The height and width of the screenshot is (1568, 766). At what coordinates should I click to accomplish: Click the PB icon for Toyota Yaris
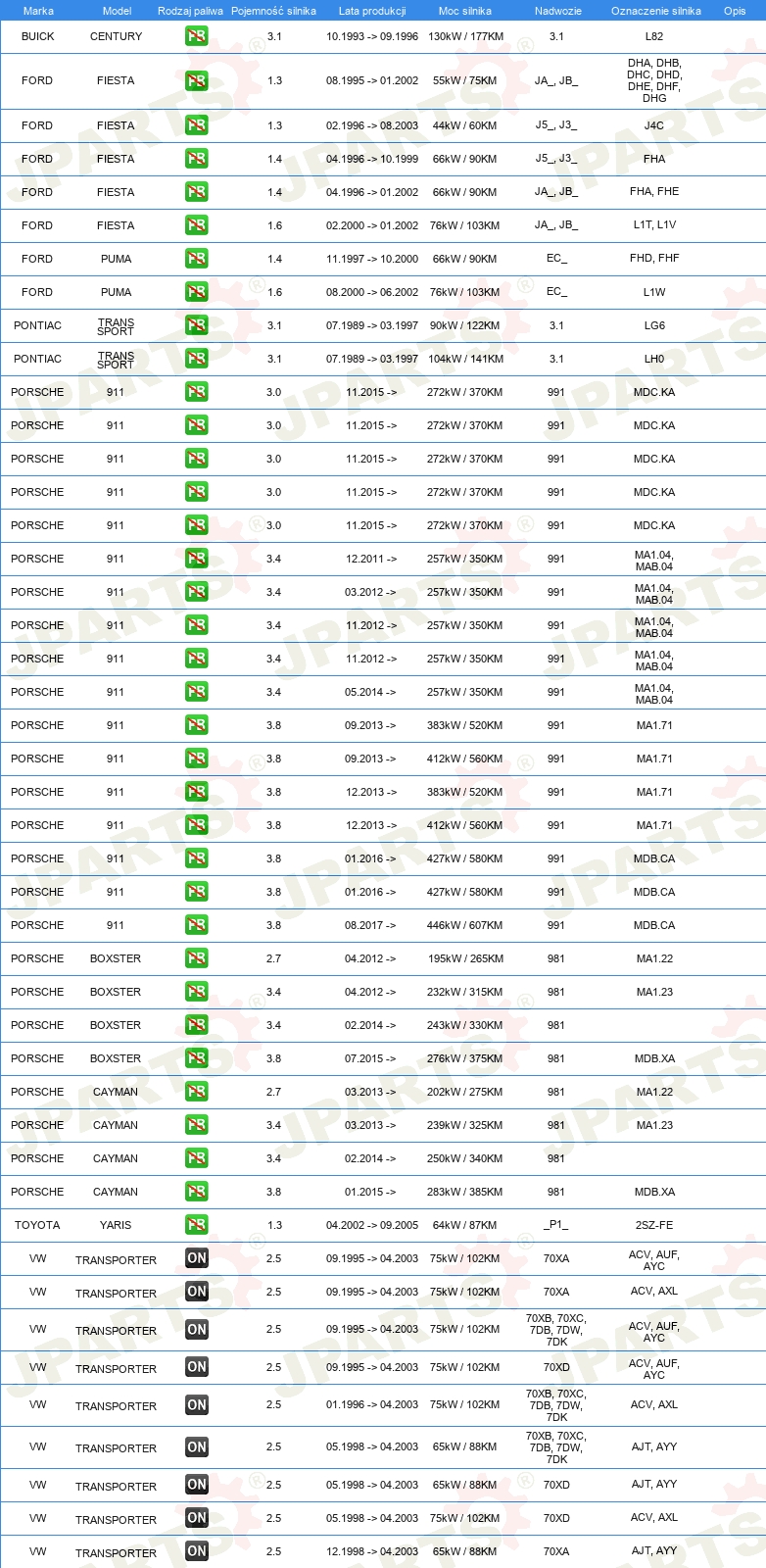[196, 1225]
